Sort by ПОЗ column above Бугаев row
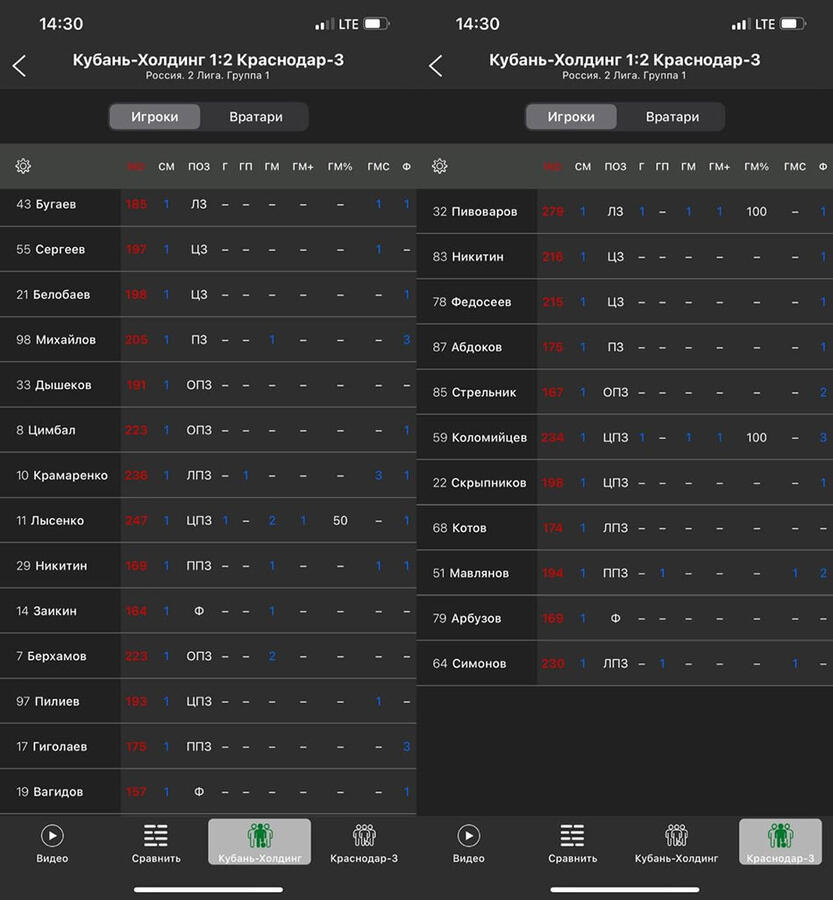The image size is (833, 900). (x=199, y=166)
